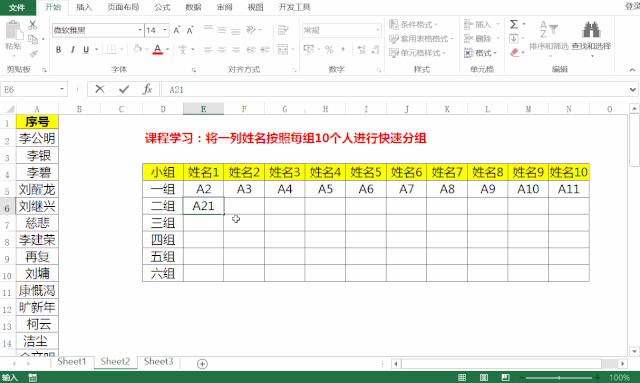Switch to the Developer tab

(x=294, y=7)
